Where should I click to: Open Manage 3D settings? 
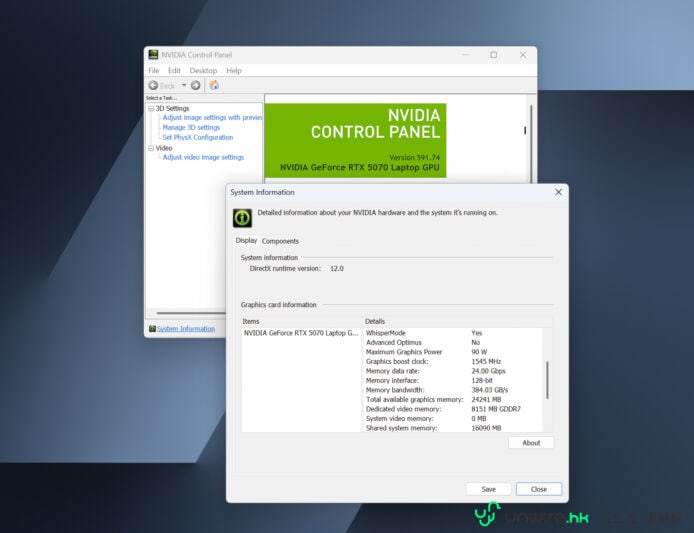pyautogui.click(x=191, y=127)
